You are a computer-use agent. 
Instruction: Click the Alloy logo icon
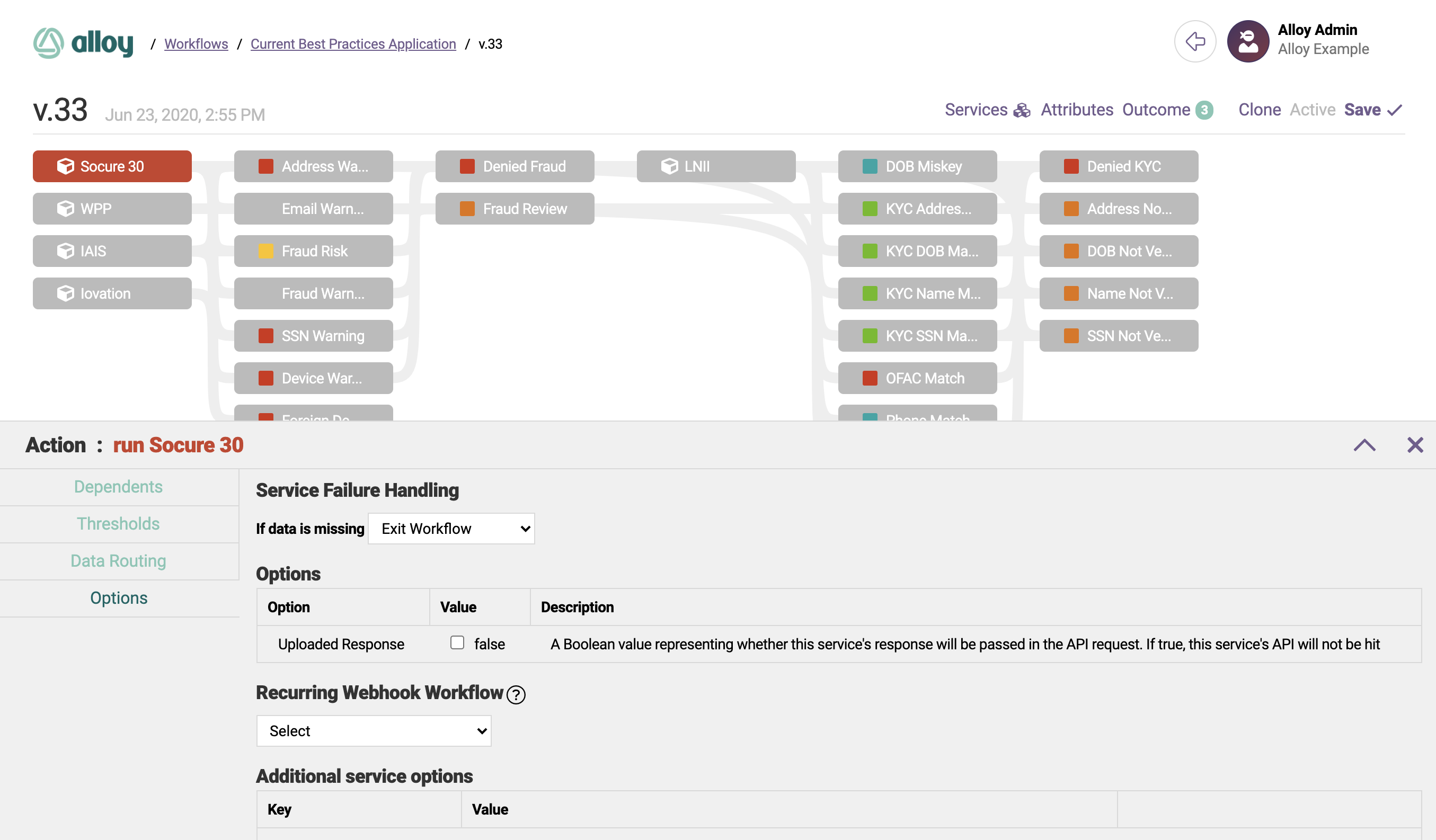pyautogui.click(x=48, y=43)
